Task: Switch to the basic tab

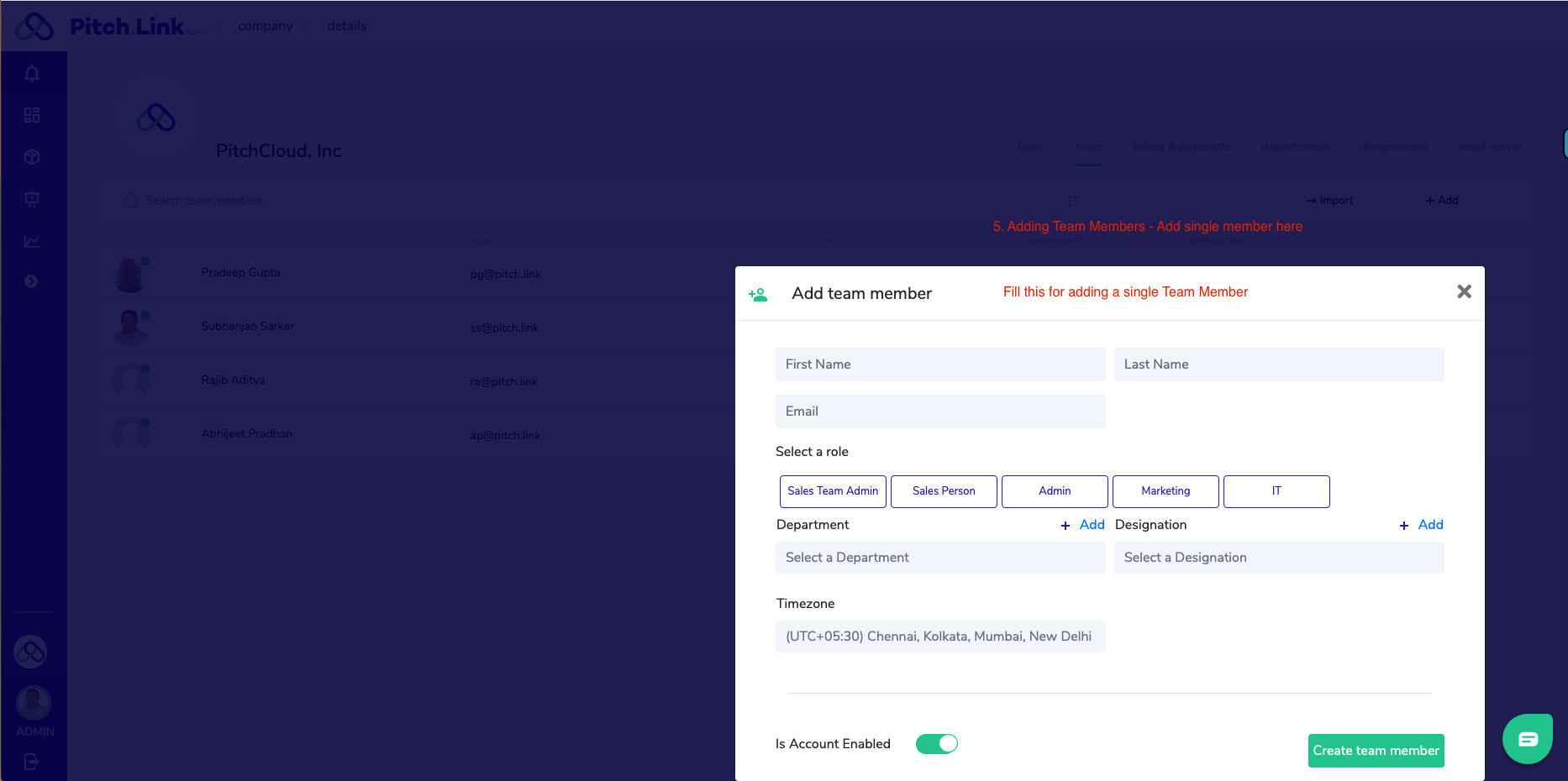Action: pyautogui.click(x=1031, y=147)
